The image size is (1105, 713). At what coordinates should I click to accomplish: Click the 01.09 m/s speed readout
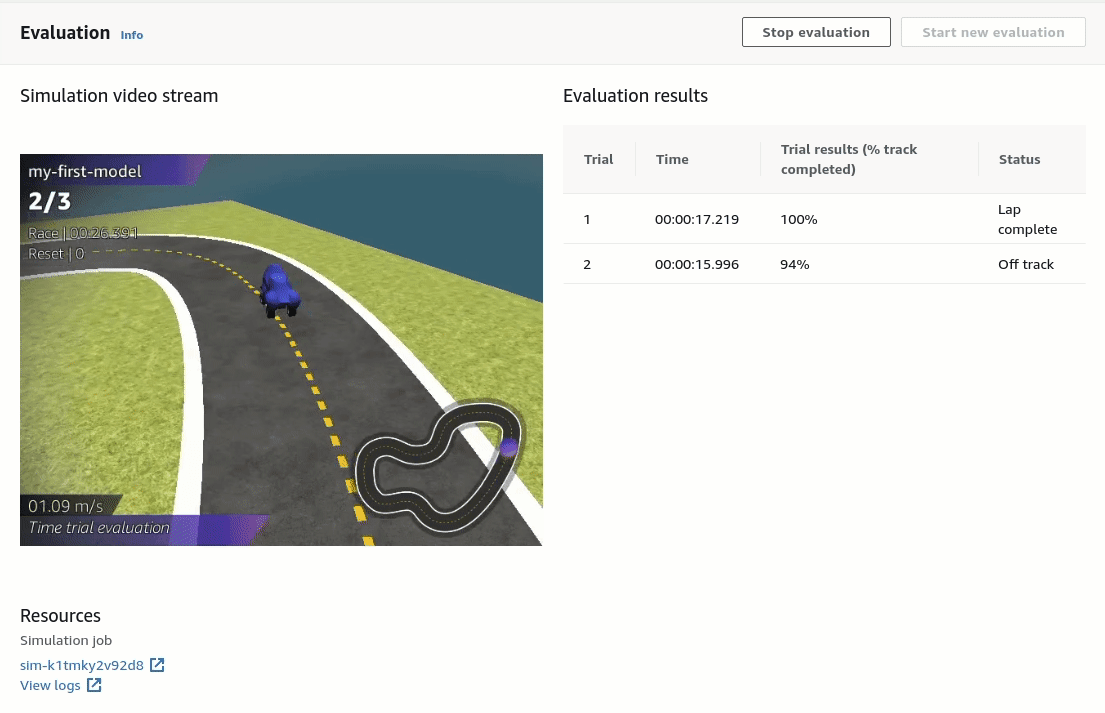[66, 506]
